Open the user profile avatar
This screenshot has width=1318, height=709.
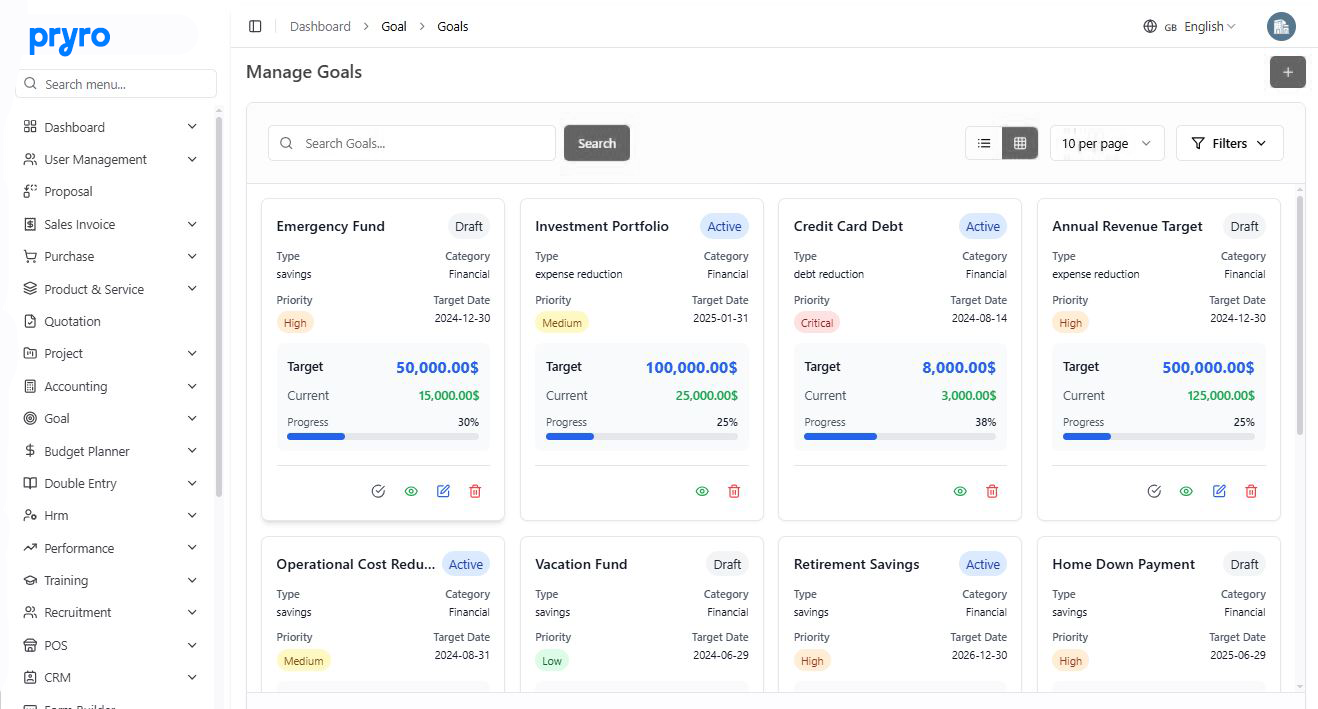point(1280,27)
